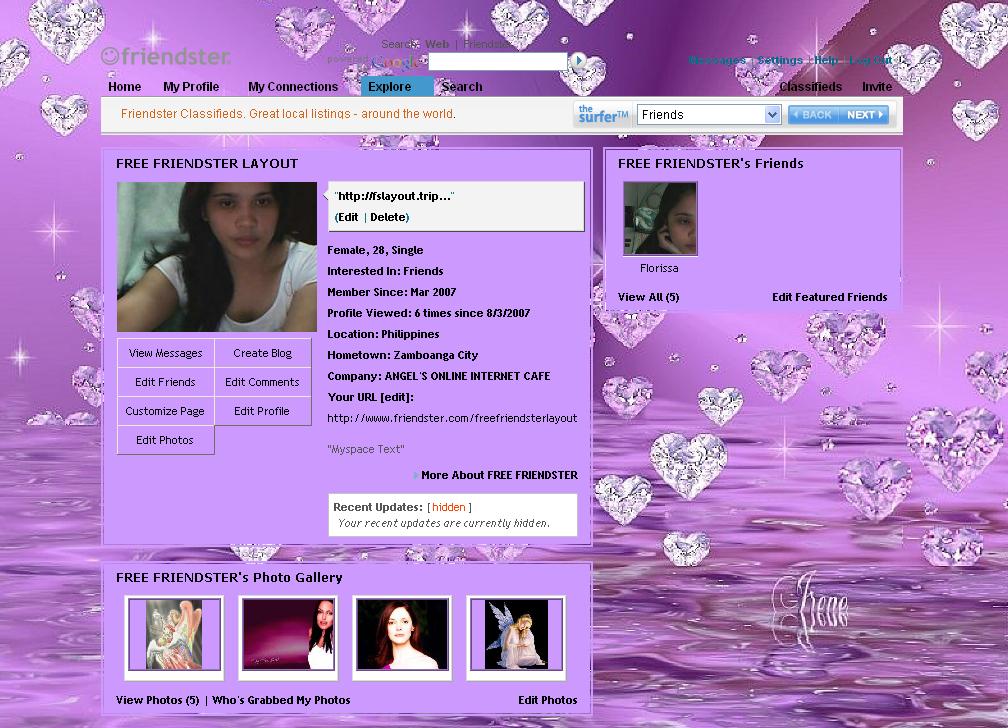Click Delete in the shoutout box
1008x728 pixels.
(x=388, y=217)
